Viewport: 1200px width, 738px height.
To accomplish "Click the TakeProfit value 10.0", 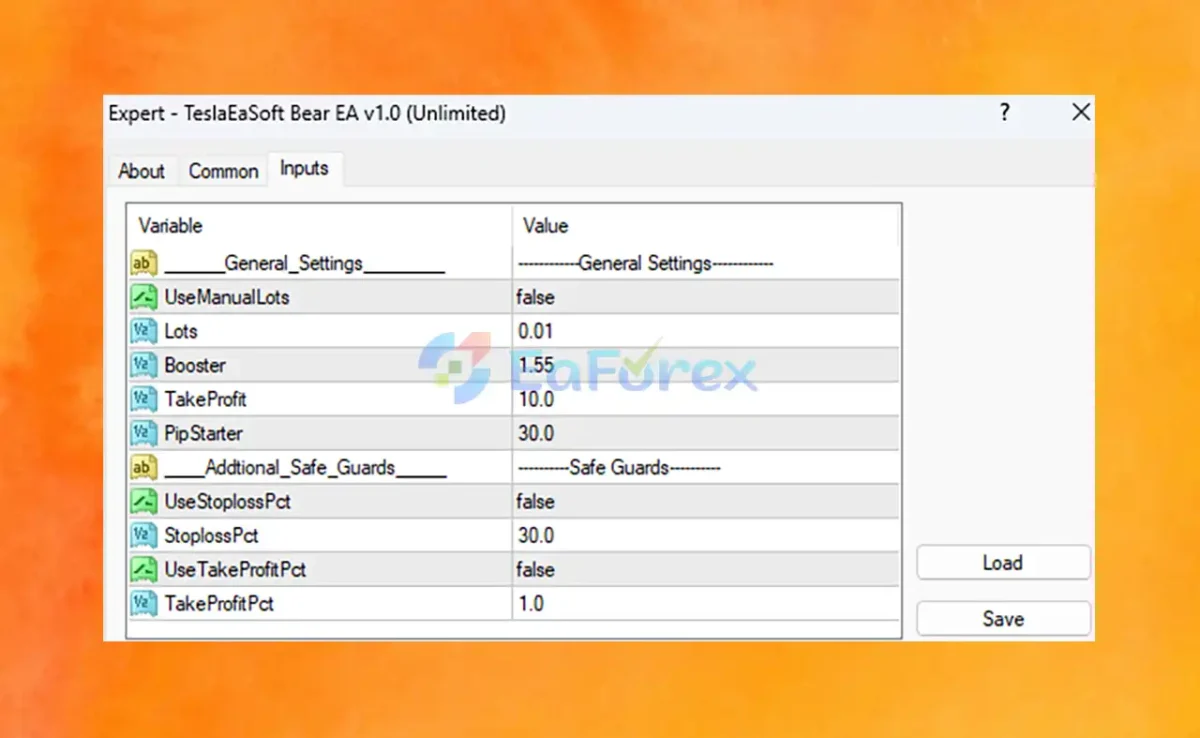I will point(535,399).
